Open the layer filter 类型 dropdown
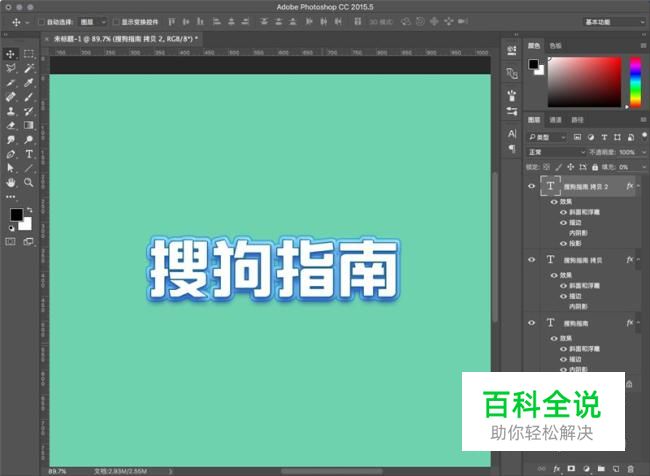 point(546,137)
